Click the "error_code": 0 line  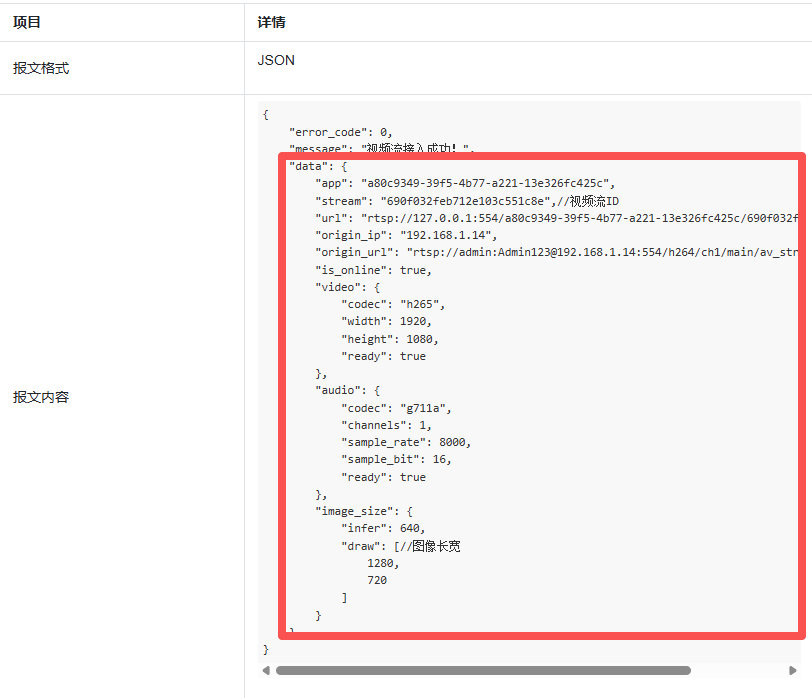point(341,132)
